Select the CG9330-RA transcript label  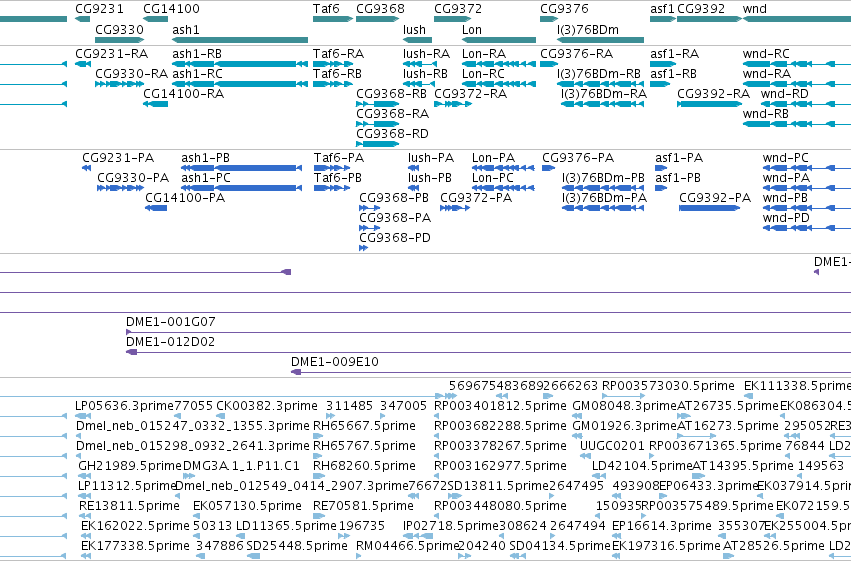[131, 74]
